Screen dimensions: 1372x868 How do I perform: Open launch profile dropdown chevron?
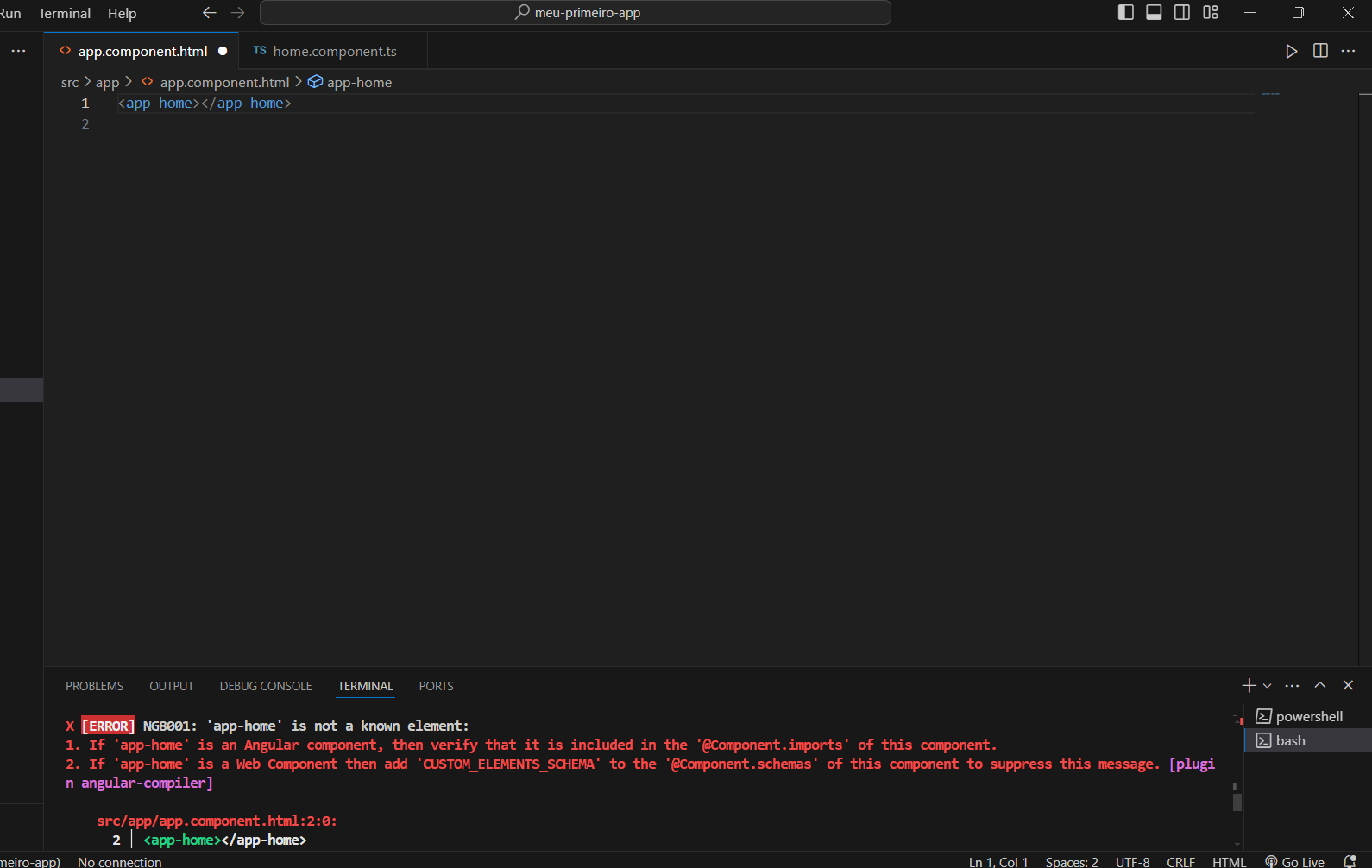[1267, 686]
